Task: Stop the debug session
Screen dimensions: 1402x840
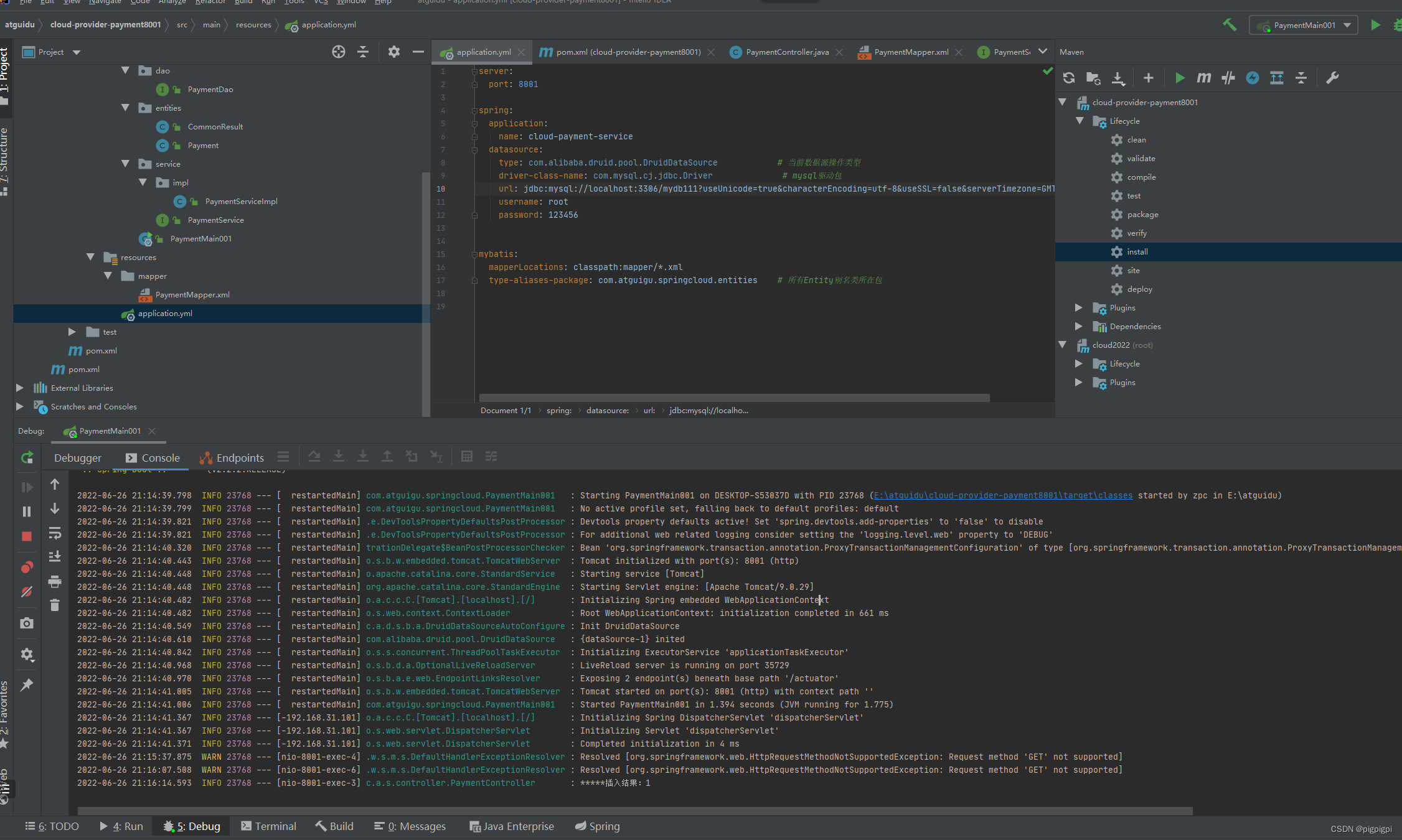Action: click(x=27, y=536)
